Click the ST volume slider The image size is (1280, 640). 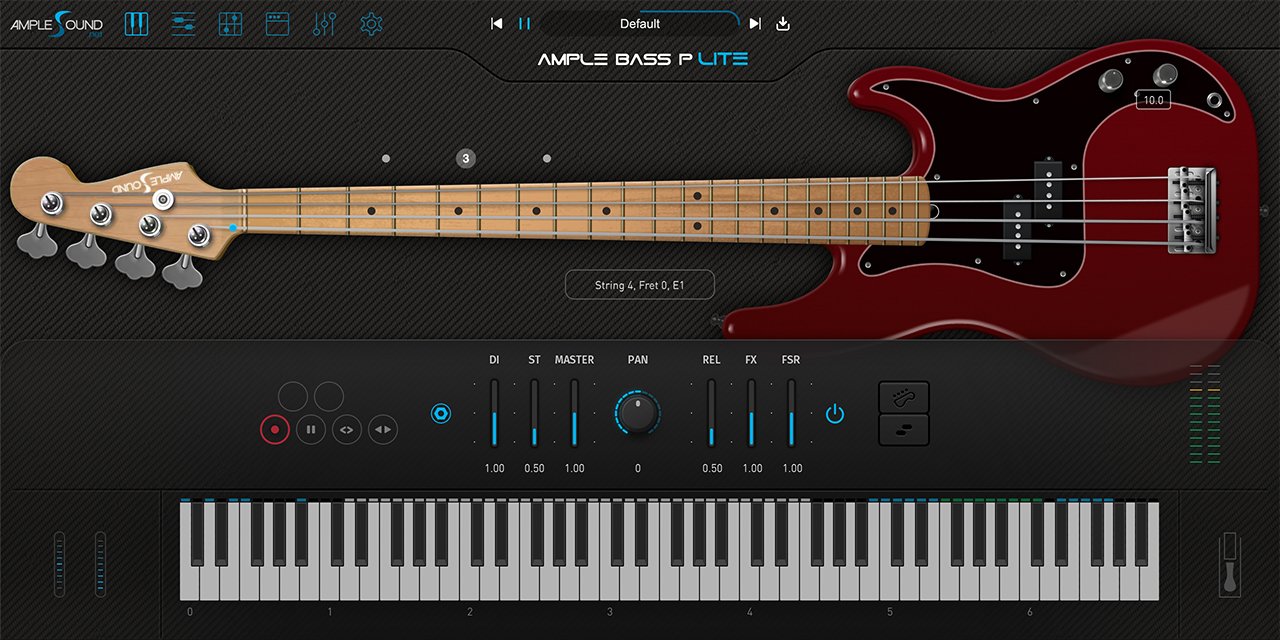(534, 412)
